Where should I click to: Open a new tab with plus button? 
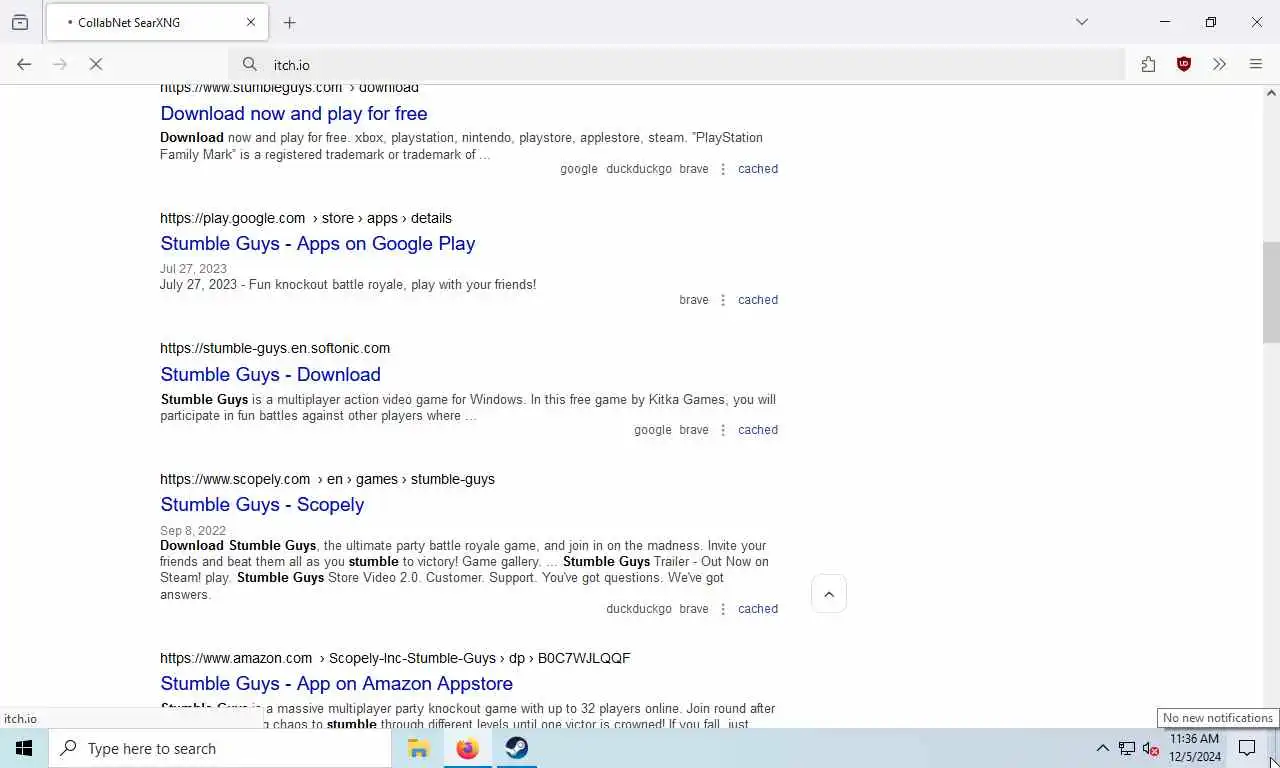point(290,22)
